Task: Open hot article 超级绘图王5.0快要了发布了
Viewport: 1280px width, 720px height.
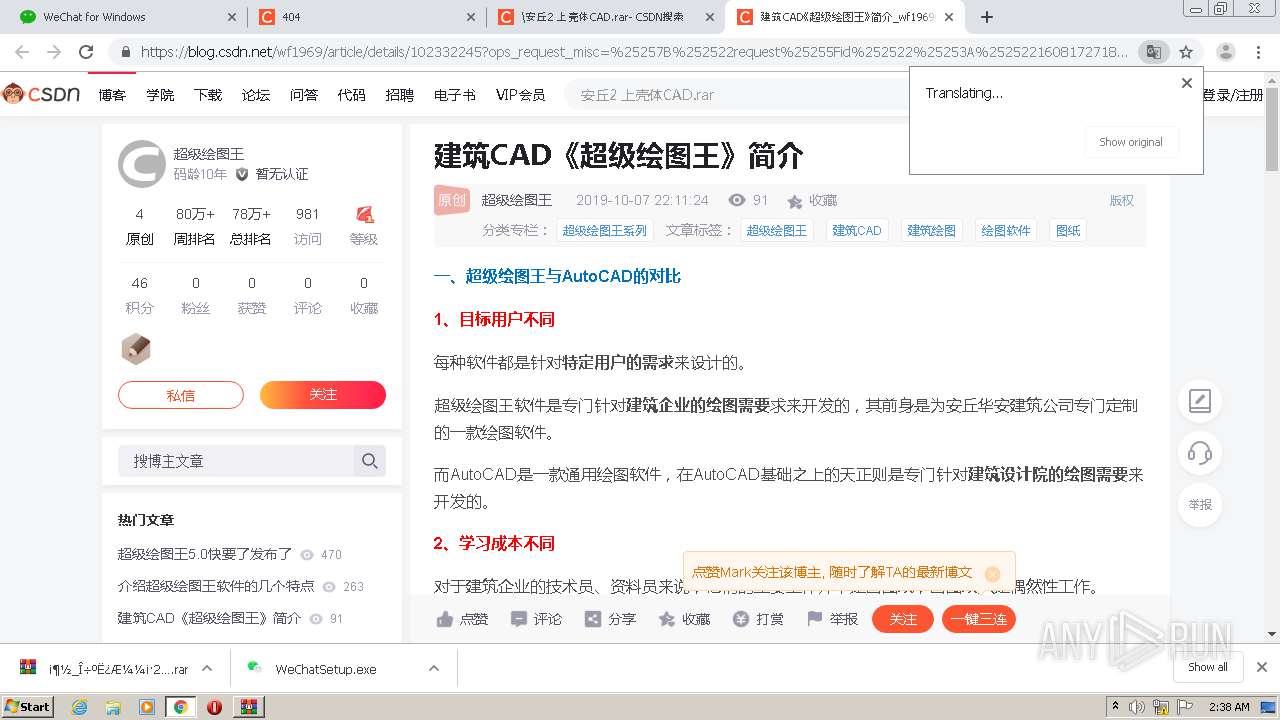Action: pos(205,554)
